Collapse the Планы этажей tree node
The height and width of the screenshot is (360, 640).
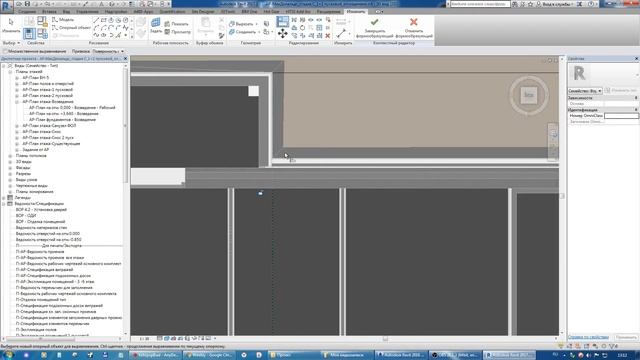(x=10, y=71)
